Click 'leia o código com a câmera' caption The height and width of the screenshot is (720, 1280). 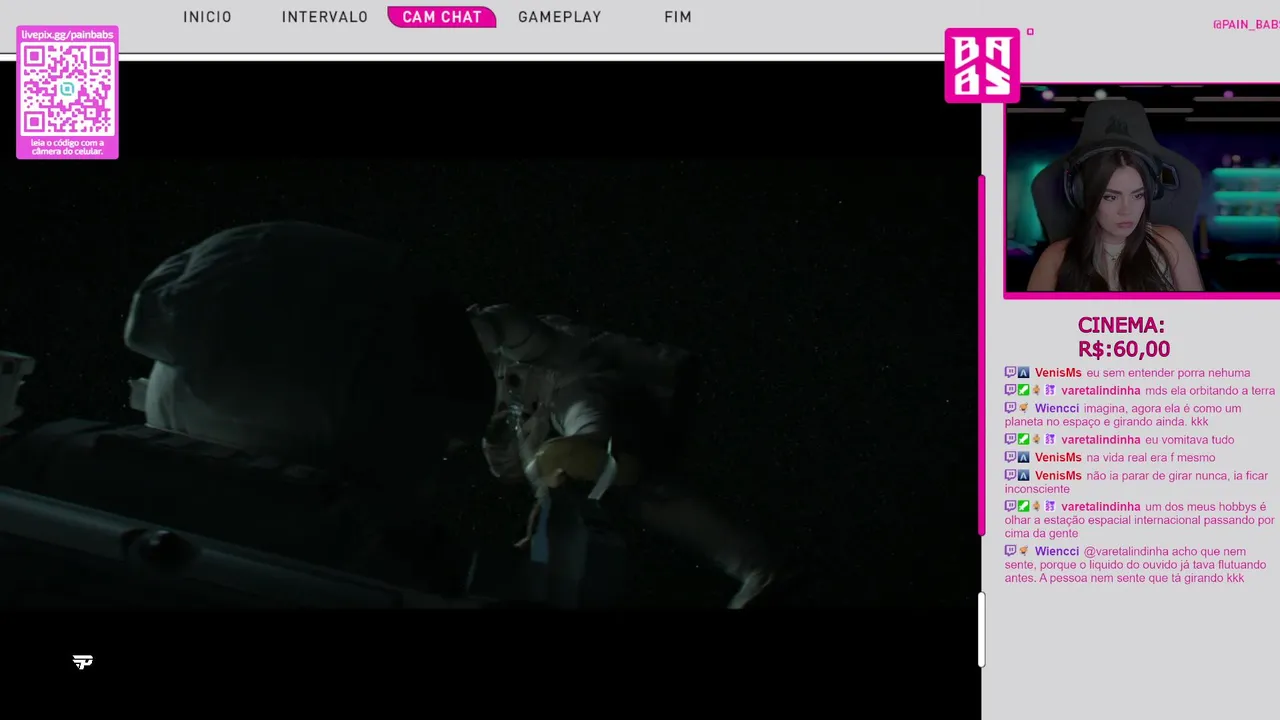(x=67, y=147)
